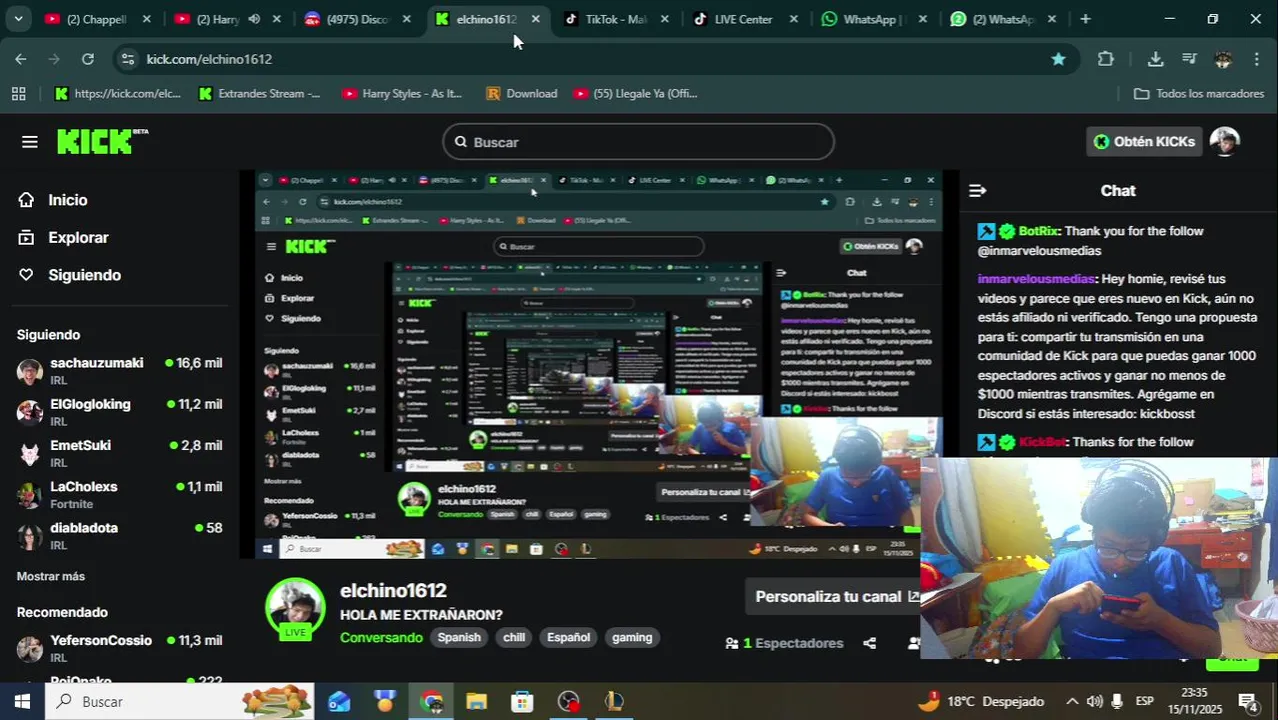Reload the page
The image size is (1278, 720).
click(88, 59)
